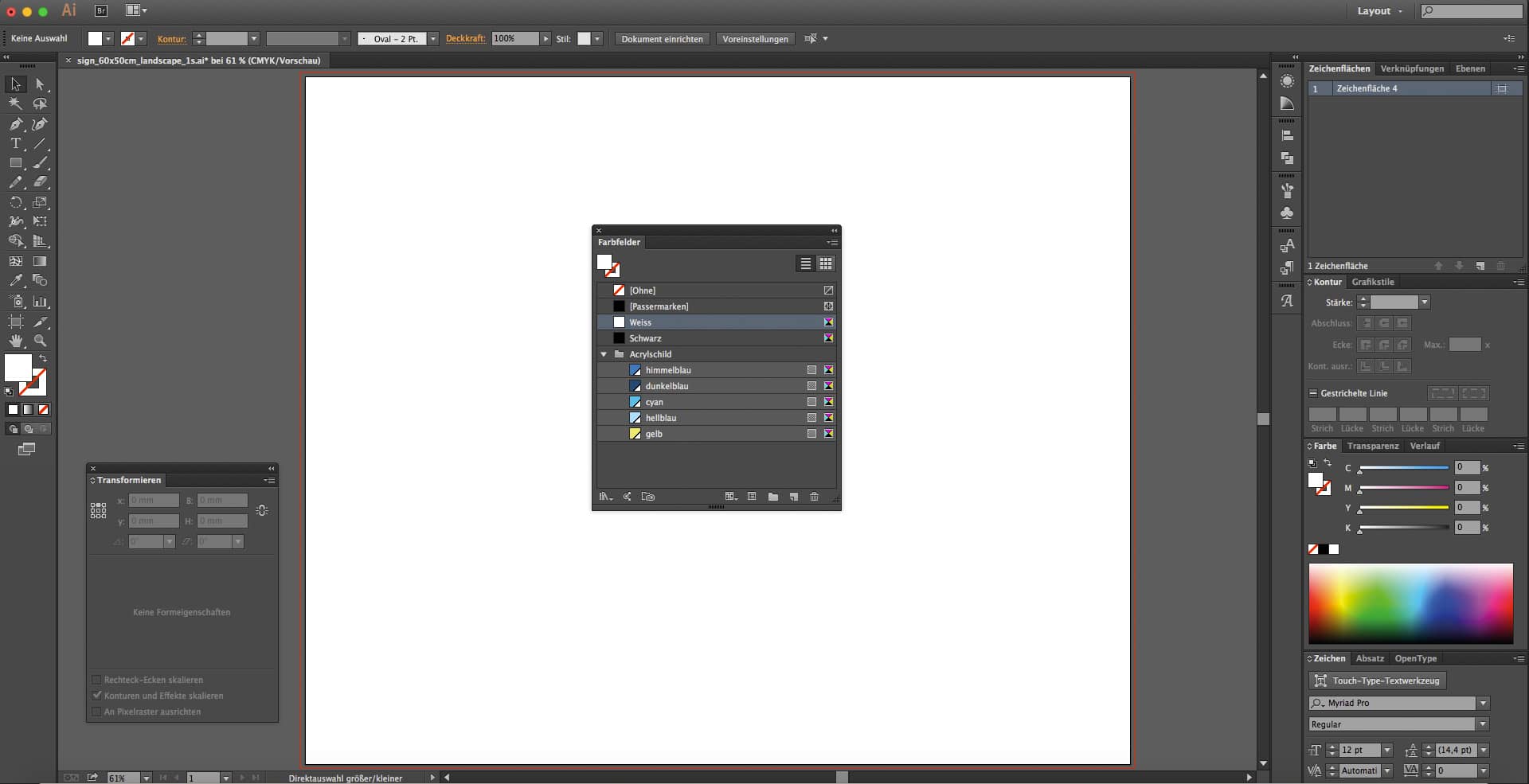Image resolution: width=1529 pixels, height=784 pixels.
Task: Select the himmelblau color swatch
Action: (x=667, y=370)
